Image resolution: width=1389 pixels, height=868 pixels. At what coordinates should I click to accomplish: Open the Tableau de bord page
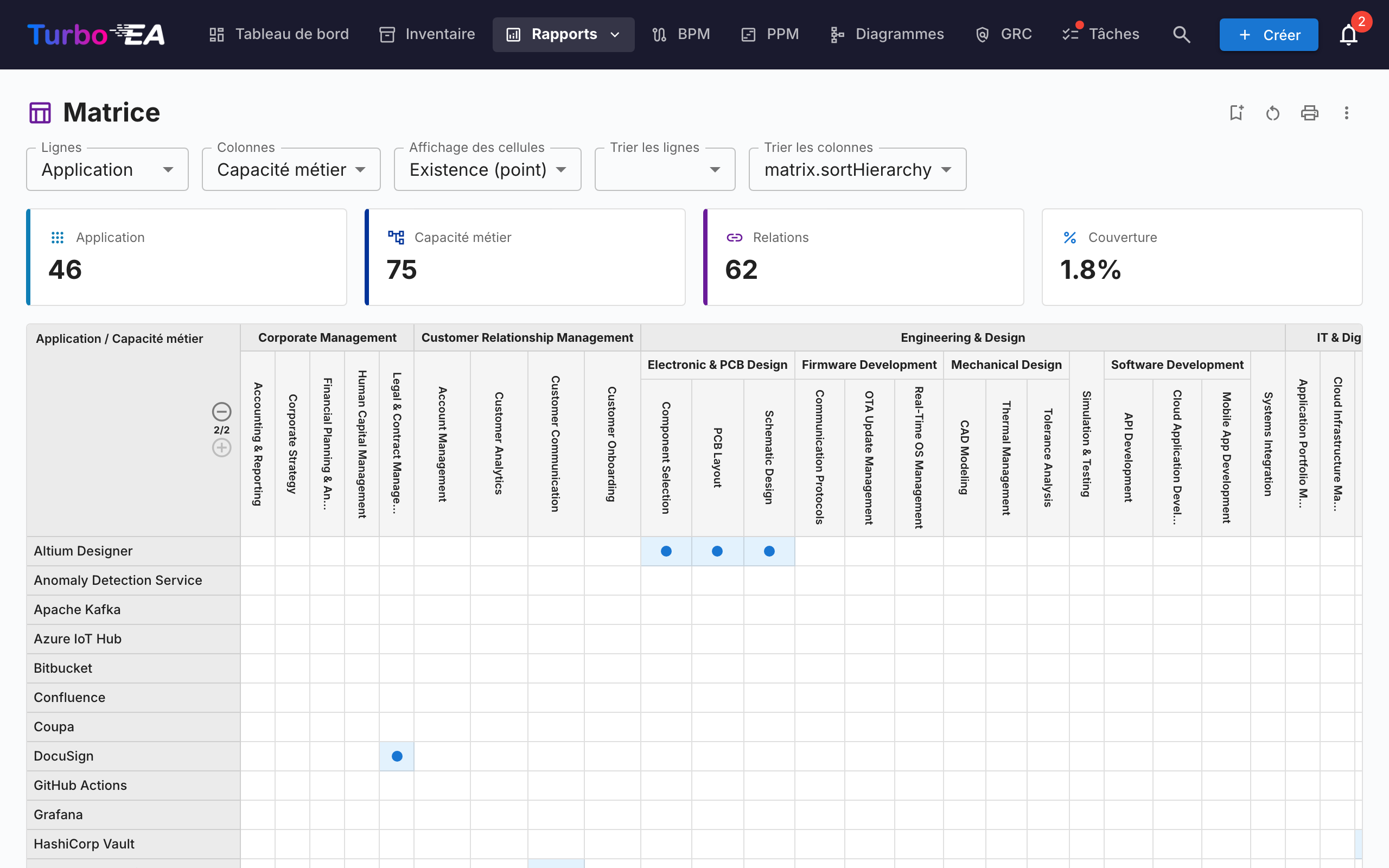click(x=279, y=34)
